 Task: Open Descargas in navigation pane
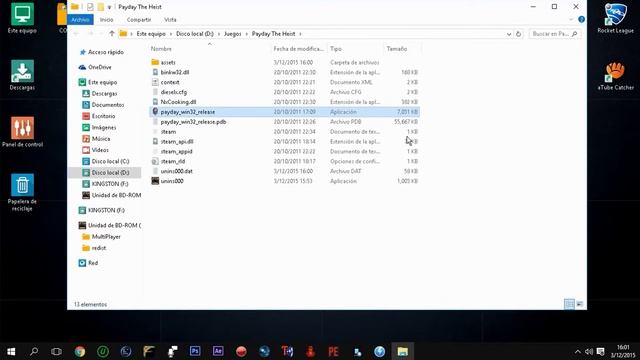104,93
